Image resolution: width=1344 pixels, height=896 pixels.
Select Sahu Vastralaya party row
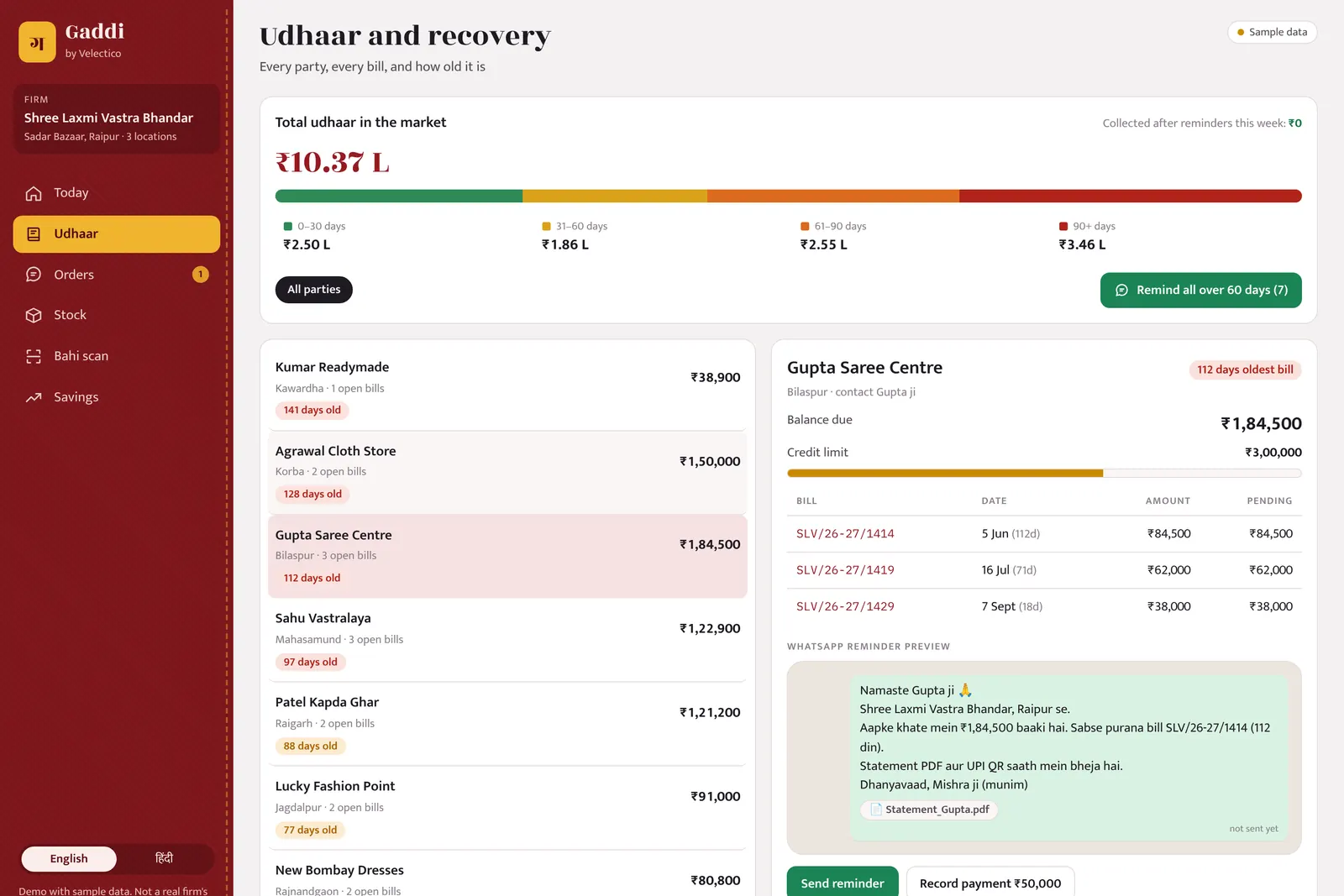tap(507, 640)
